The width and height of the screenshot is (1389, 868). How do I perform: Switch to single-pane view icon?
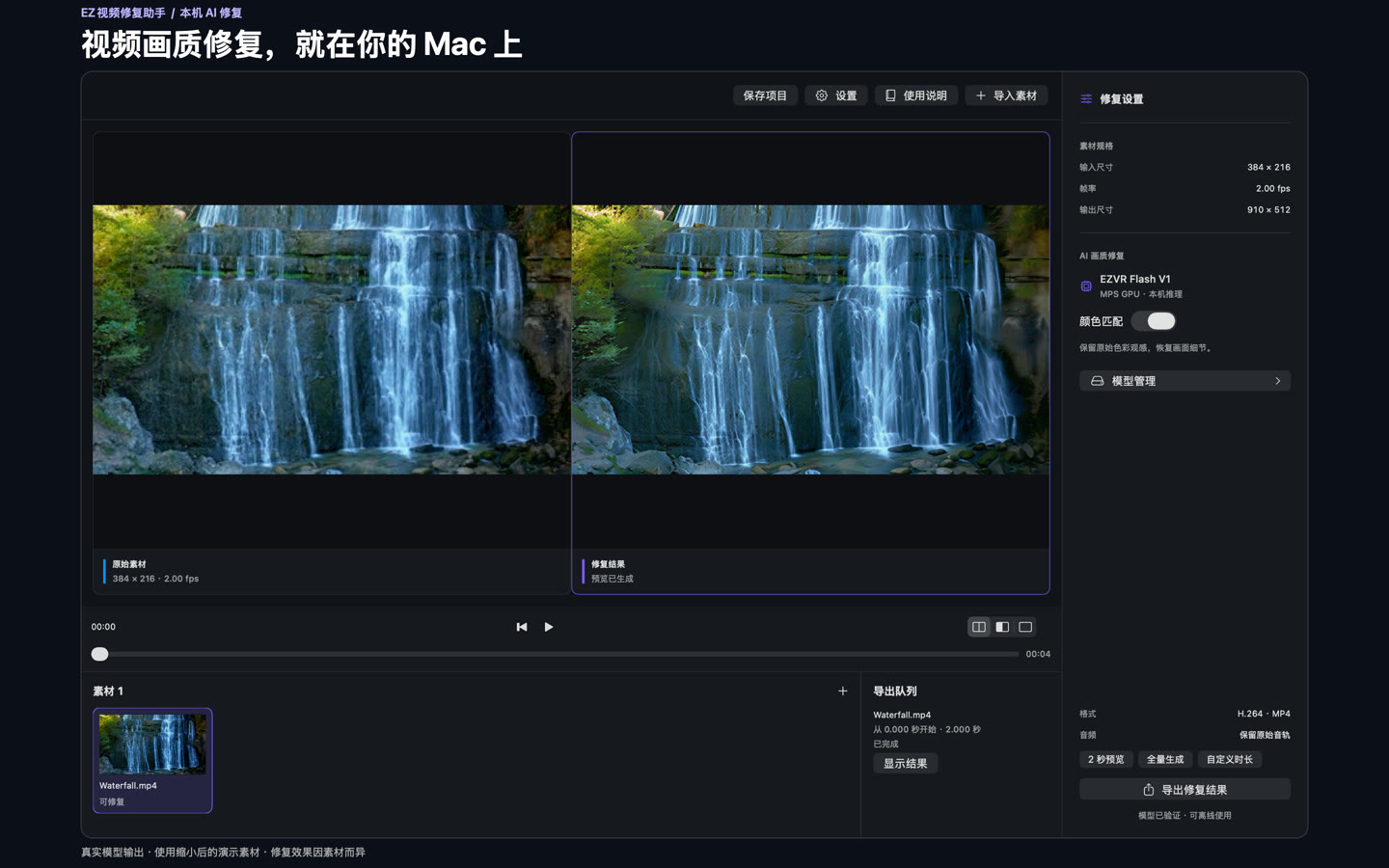1025,627
